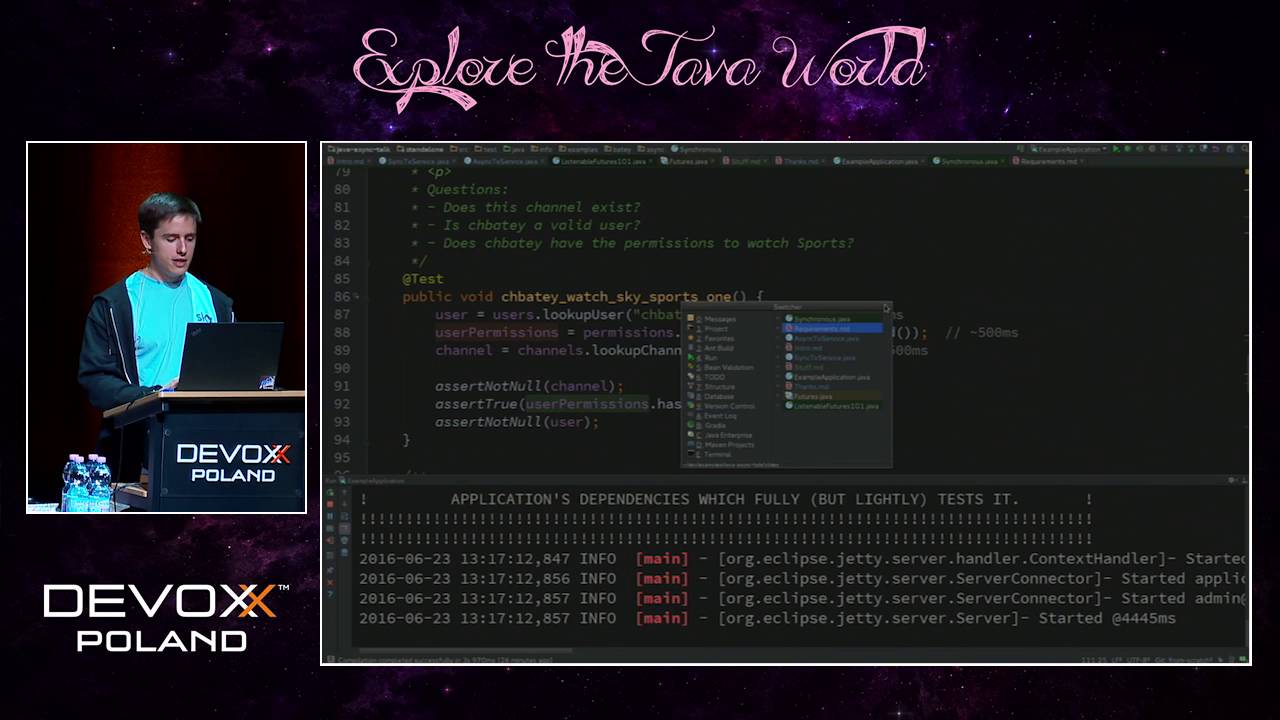Open the Requirements.md editor tab
Screen dimensions: 1280x720
[x=1048, y=161]
